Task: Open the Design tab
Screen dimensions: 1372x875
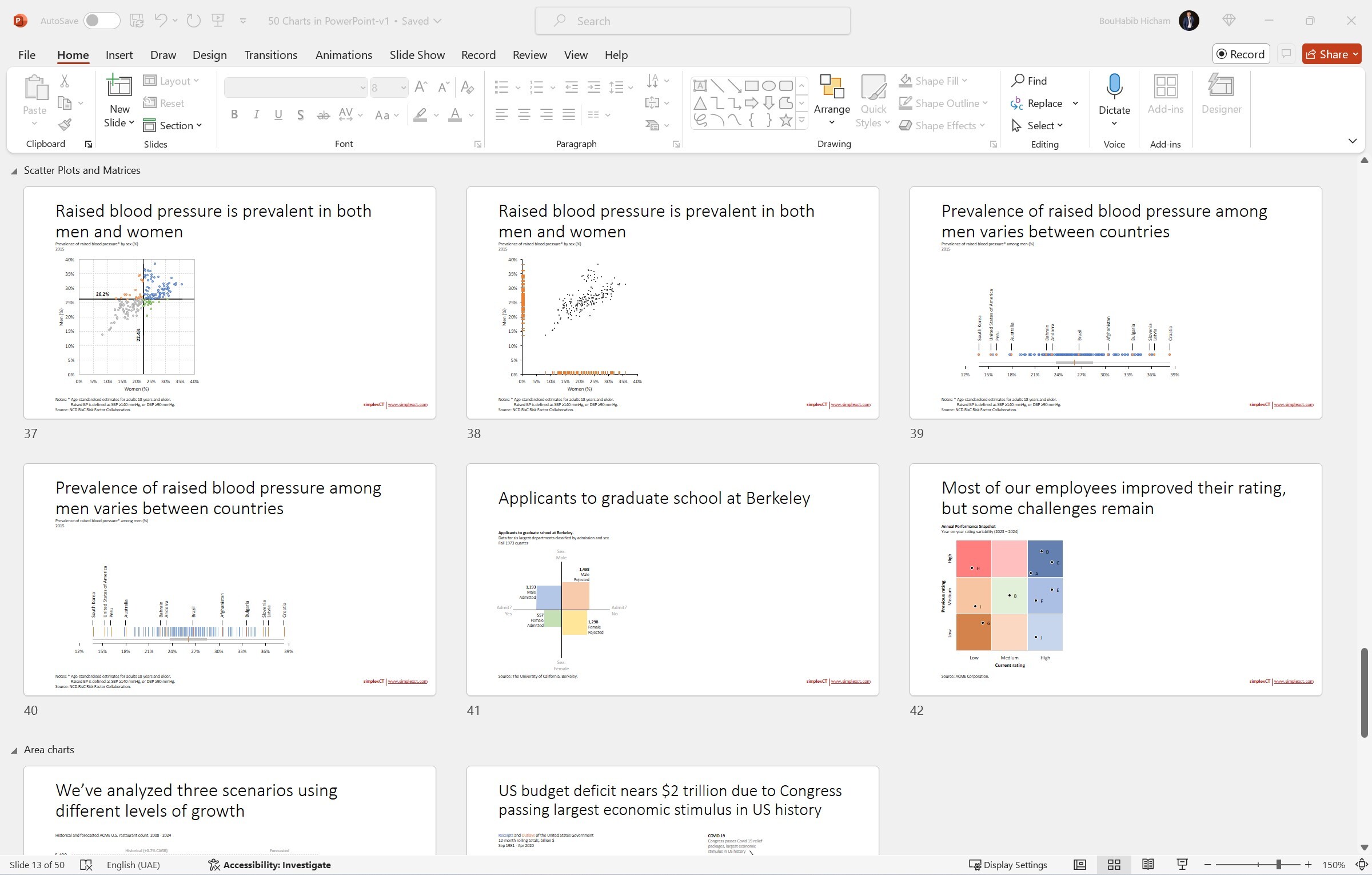Action: coord(209,55)
